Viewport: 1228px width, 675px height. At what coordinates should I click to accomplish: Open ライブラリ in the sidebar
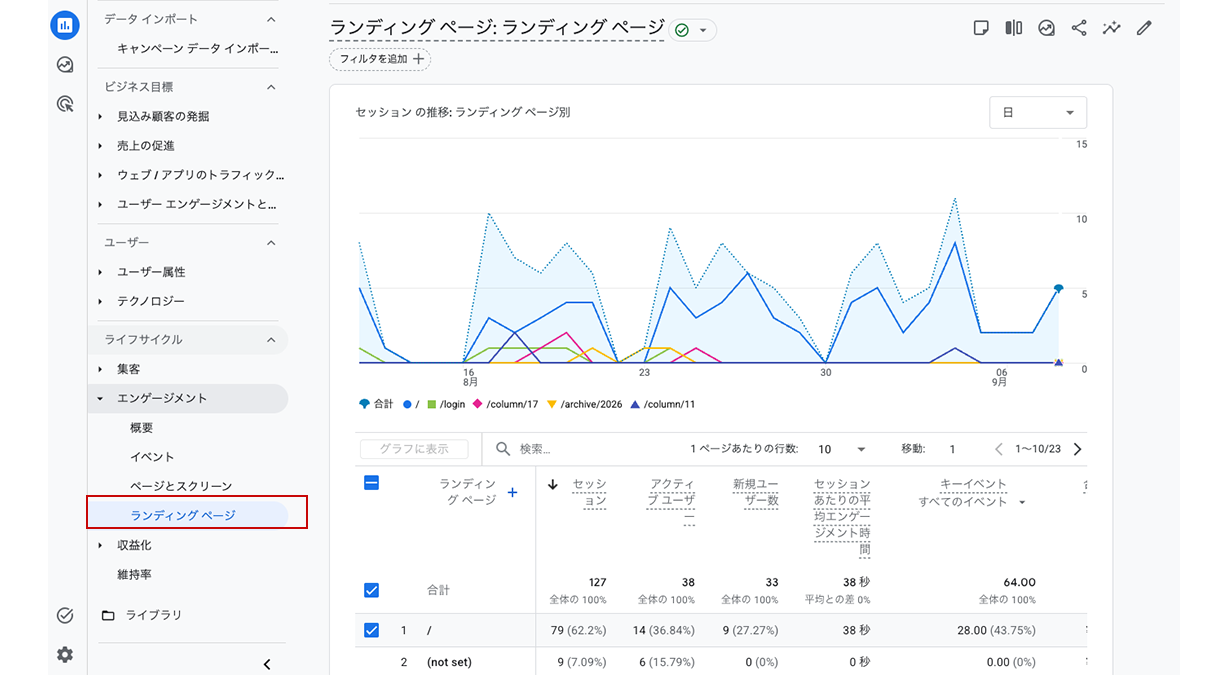coord(153,616)
